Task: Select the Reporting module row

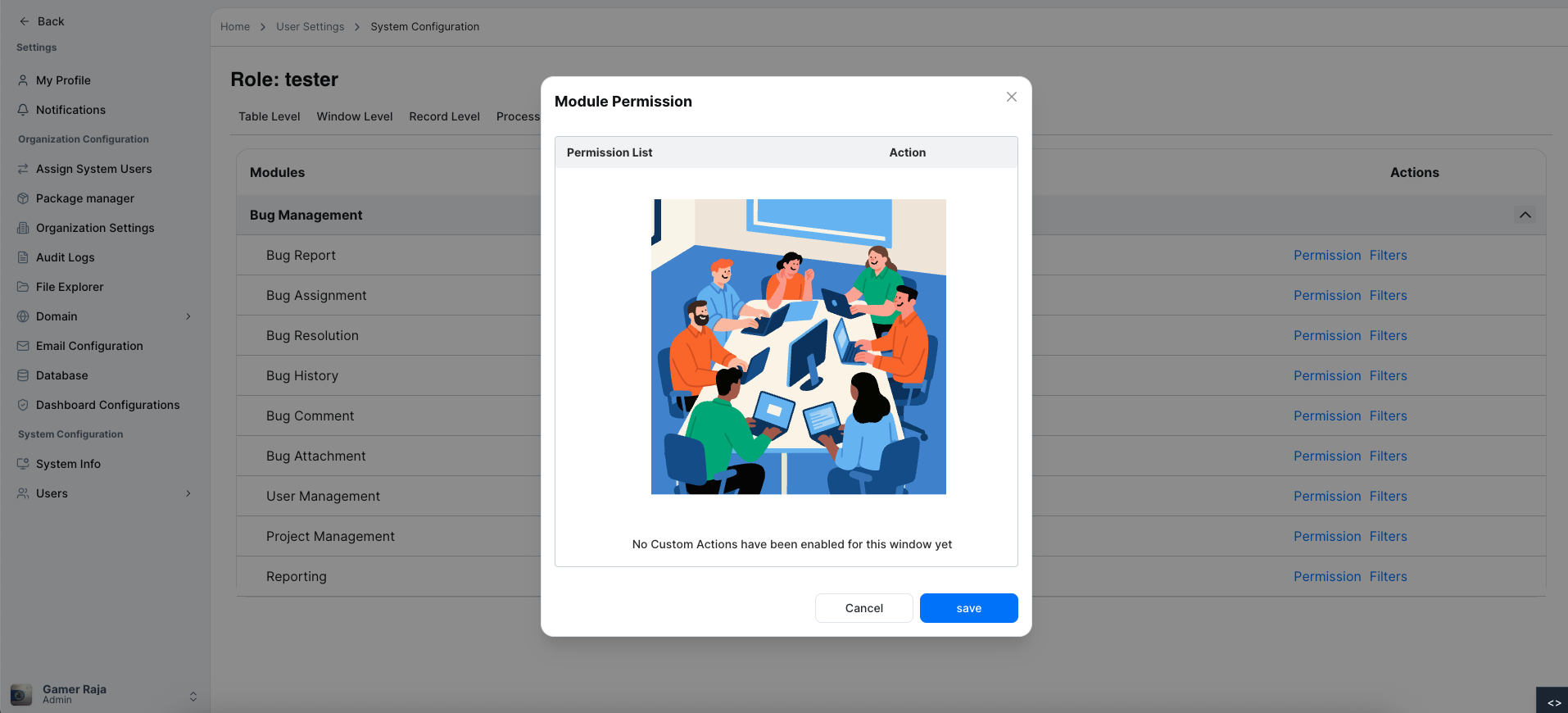Action: (x=891, y=577)
